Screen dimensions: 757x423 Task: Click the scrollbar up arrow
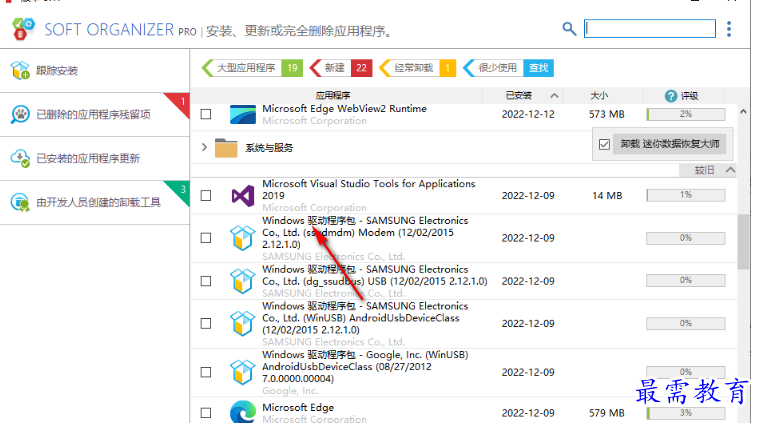tap(743, 112)
